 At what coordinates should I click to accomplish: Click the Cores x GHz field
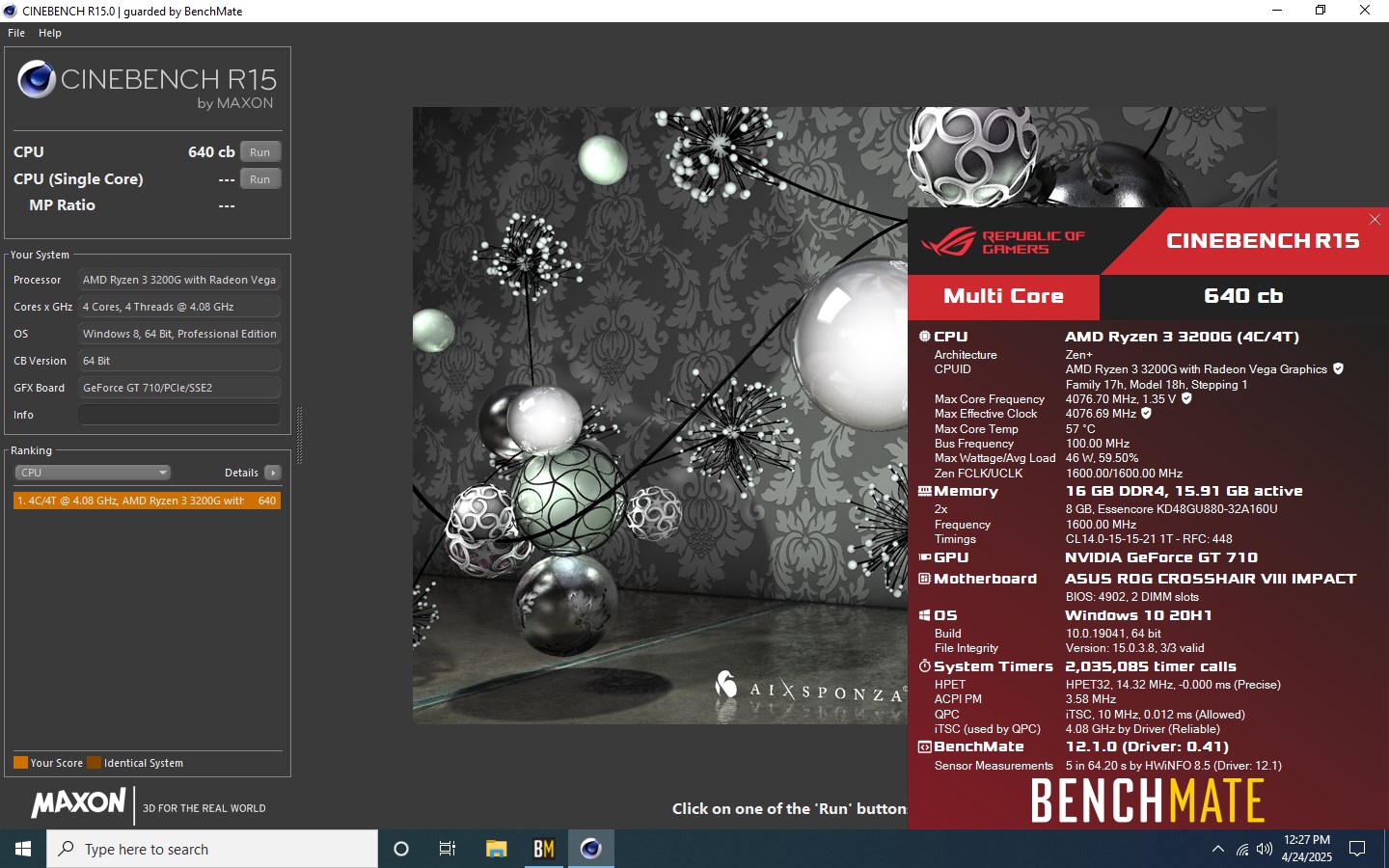179,307
